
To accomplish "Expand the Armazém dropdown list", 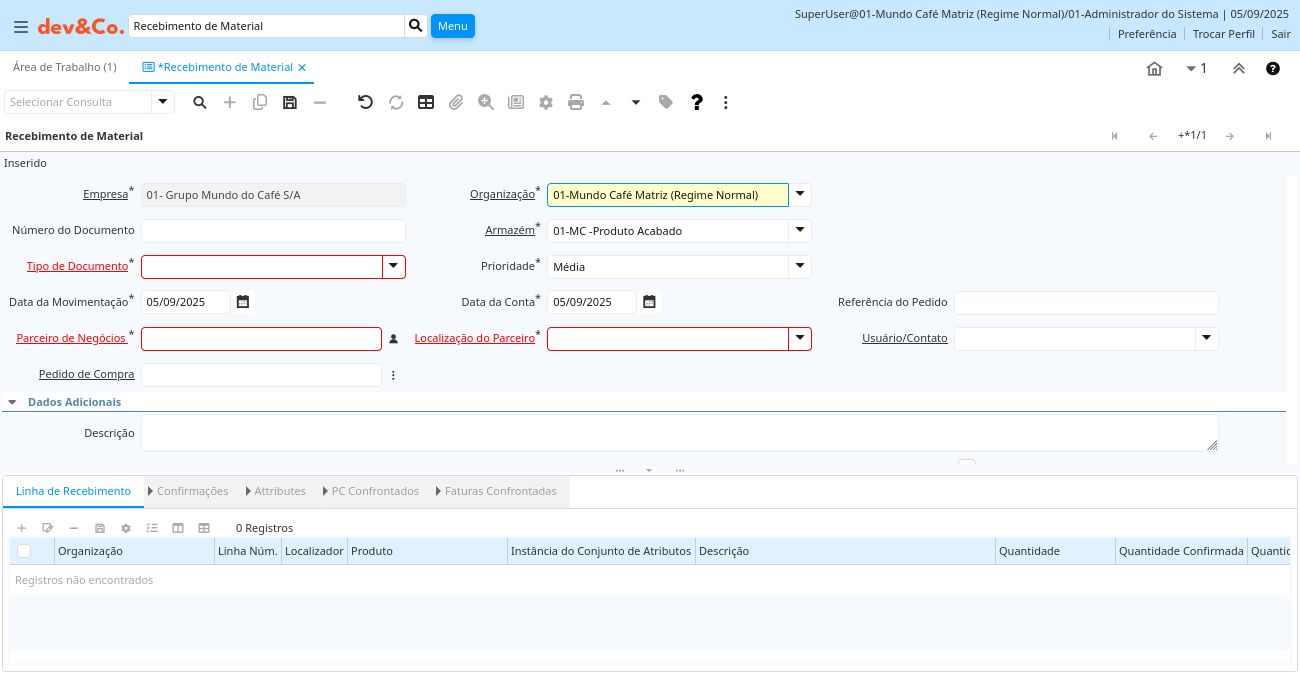I will (x=799, y=230).
